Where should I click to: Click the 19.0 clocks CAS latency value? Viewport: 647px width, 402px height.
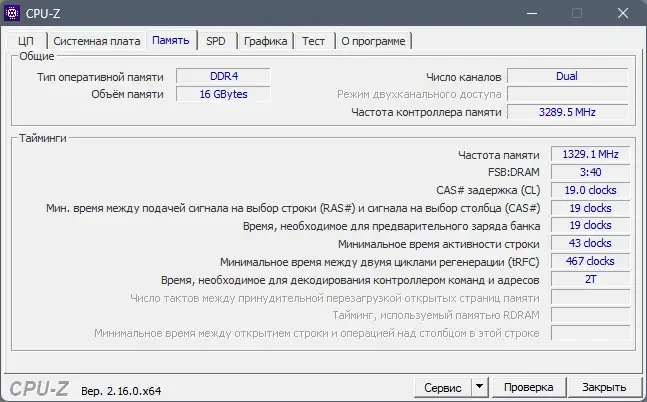(x=590, y=190)
